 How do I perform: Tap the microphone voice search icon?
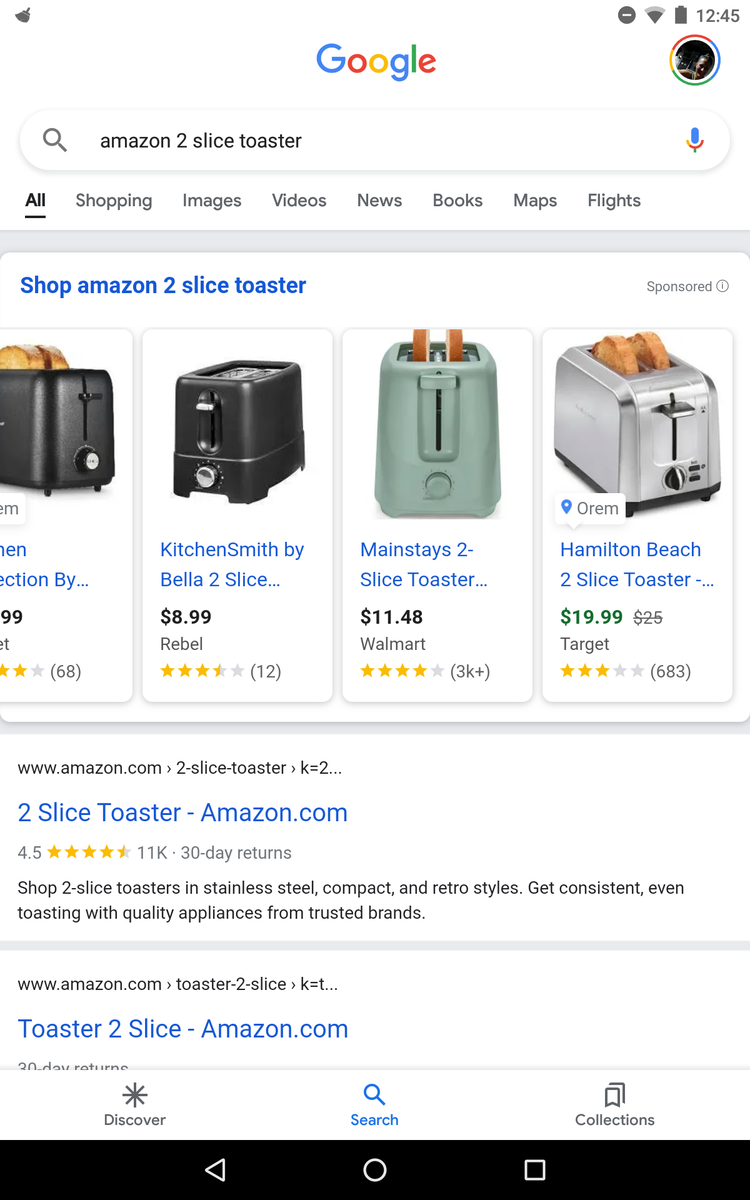coord(695,141)
